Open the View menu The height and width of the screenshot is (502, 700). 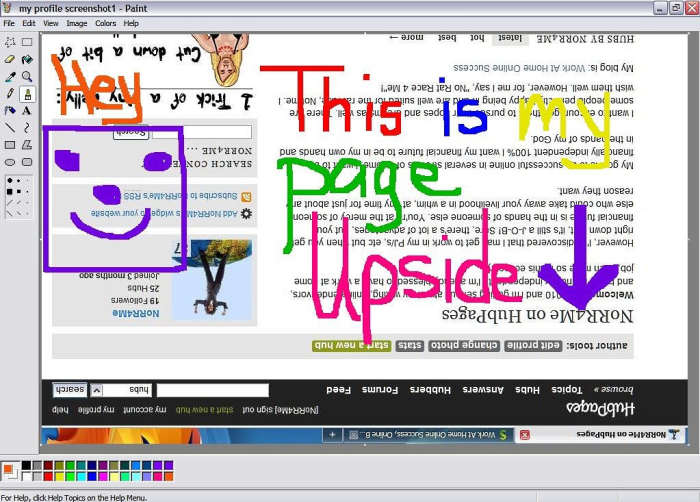click(x=51, y=23)
